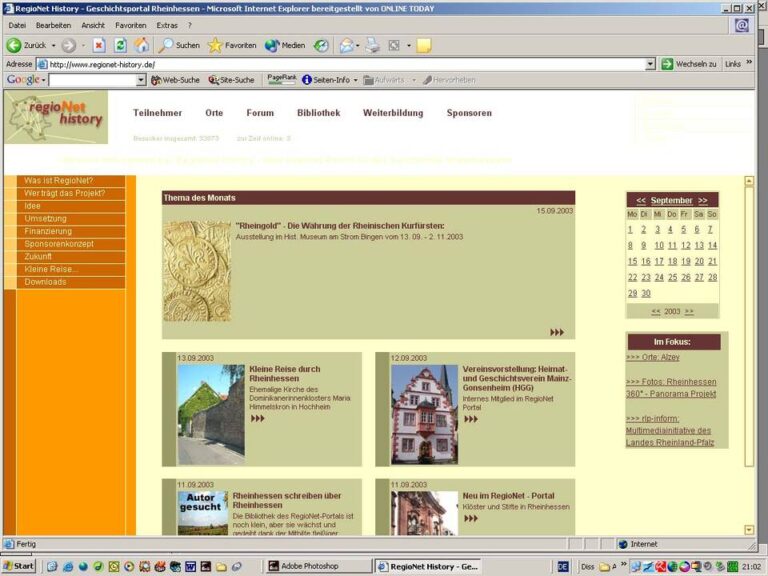This screenshot has width=768, height=576.
Task: Click the Medien globe icon
Action: pos(272,46)
